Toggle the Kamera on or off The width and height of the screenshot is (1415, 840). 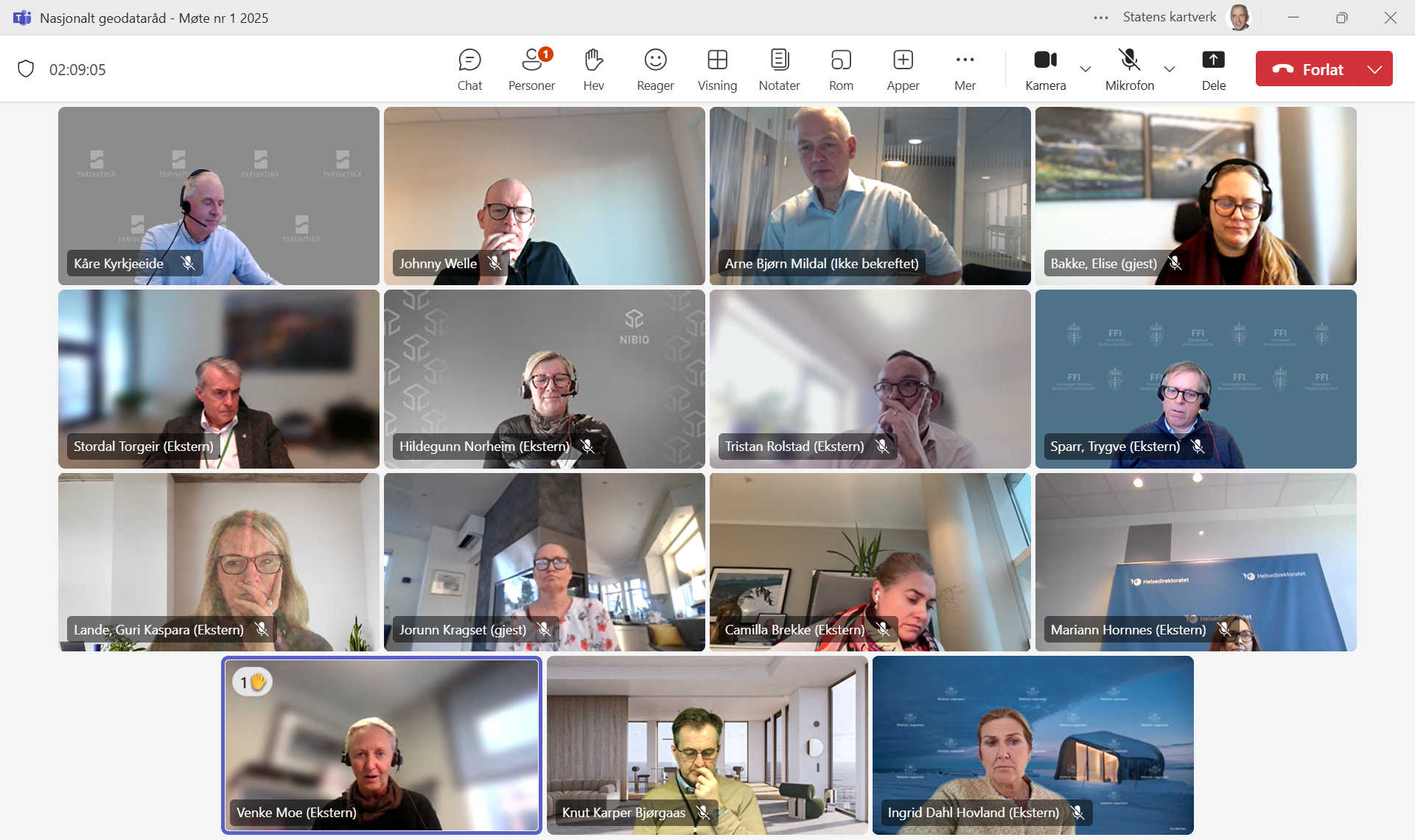(x=1045, y=69)
